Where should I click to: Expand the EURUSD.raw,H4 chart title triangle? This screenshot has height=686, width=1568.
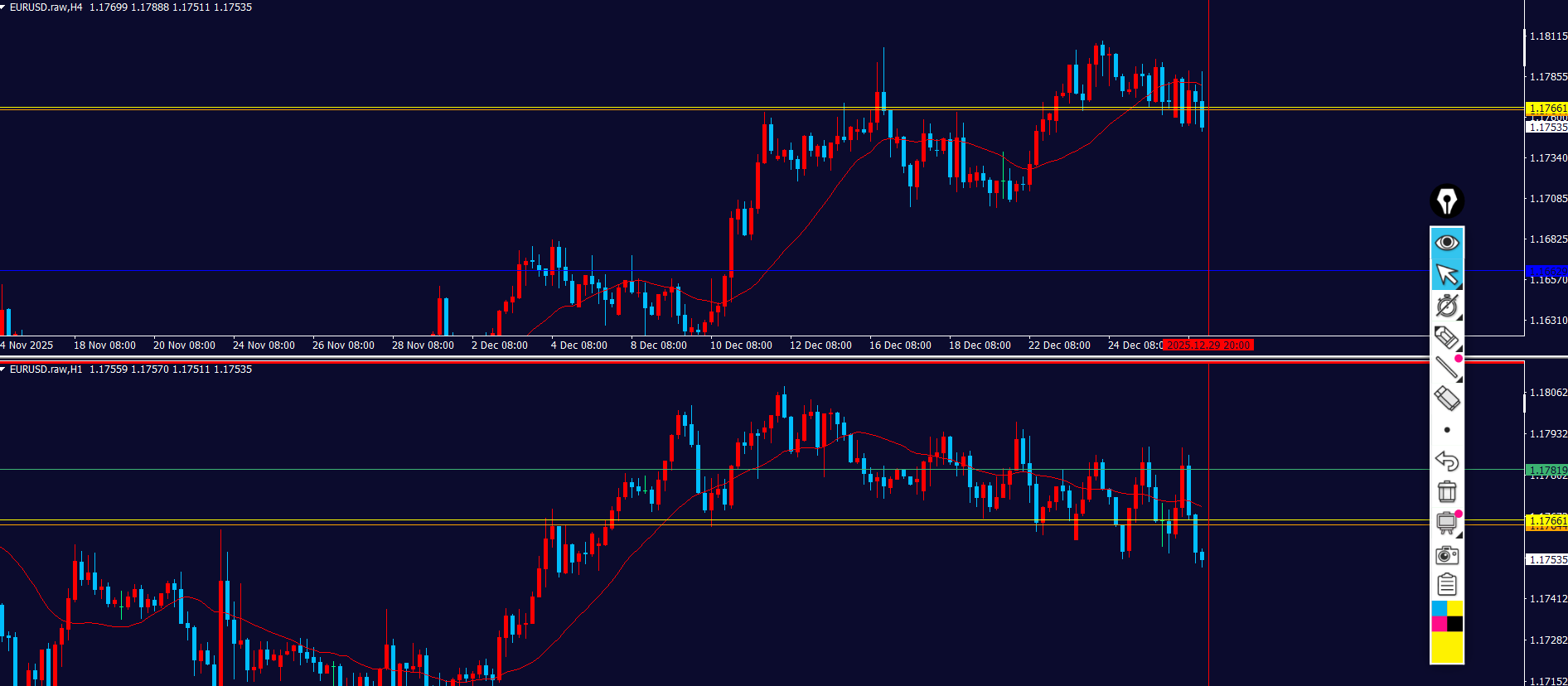(3, 7)
